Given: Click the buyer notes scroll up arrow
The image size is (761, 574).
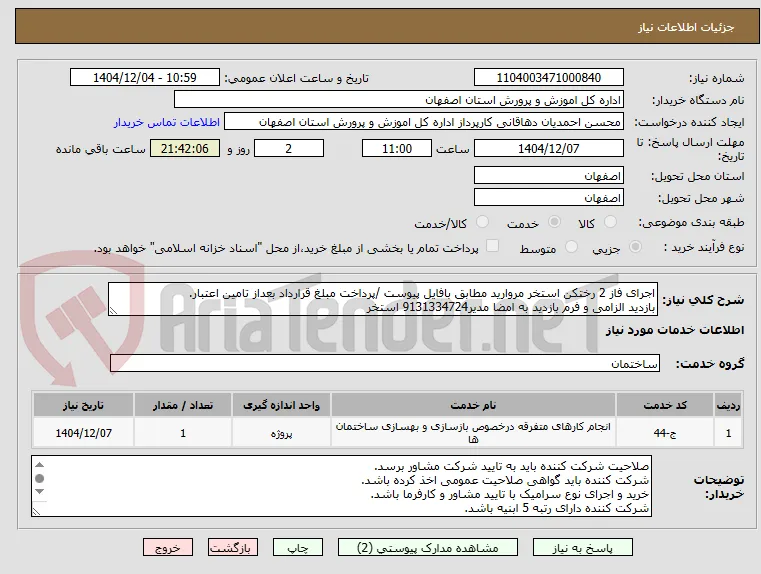Looking at the screenshot, I should [40, 465].
